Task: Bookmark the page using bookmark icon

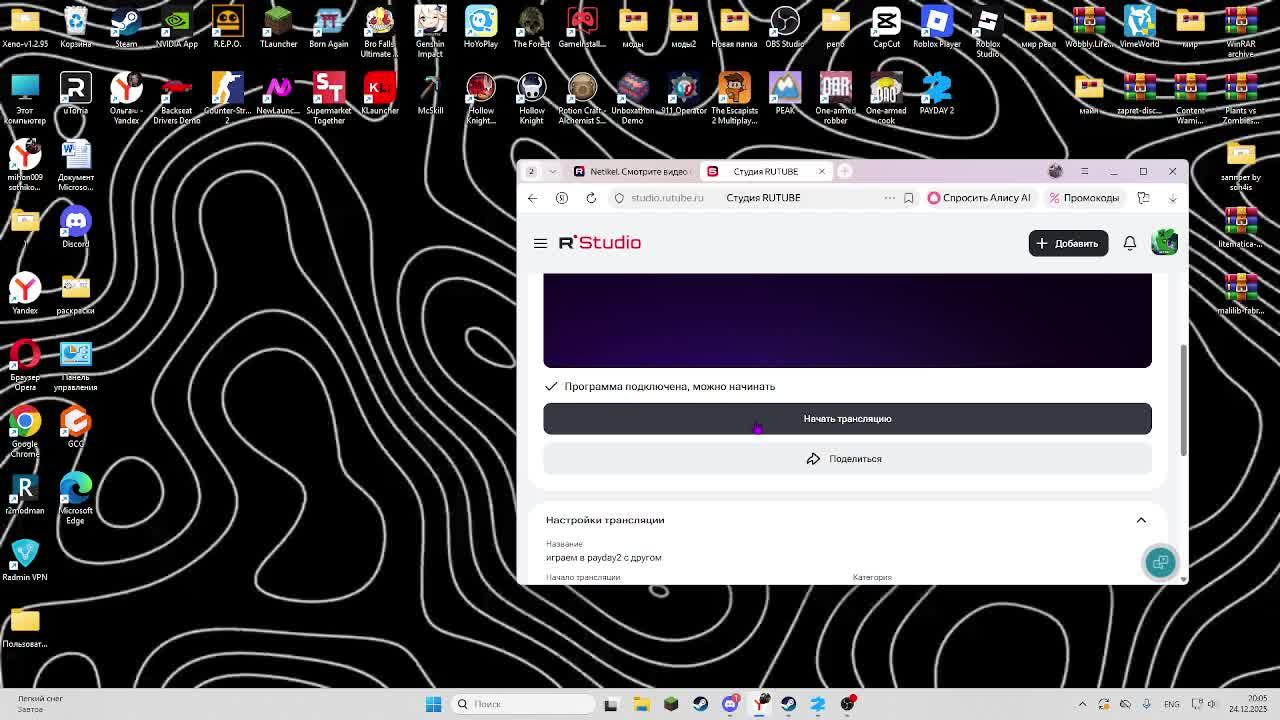Action: [x=908, y=198]
